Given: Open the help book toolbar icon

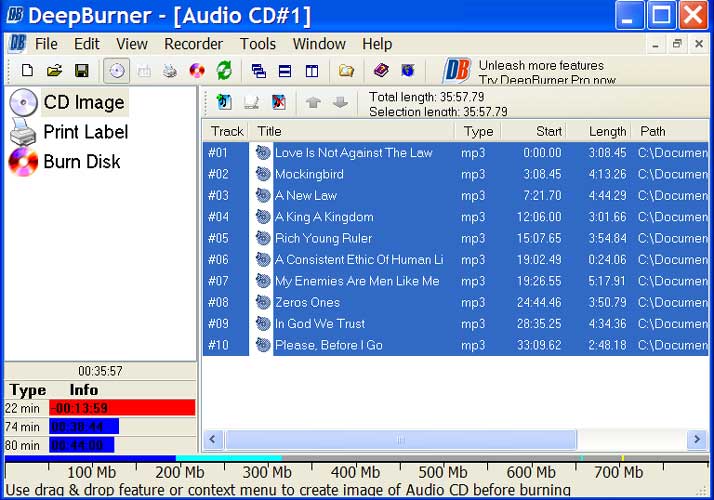Looking at the screenshot, I should point(381,70).
